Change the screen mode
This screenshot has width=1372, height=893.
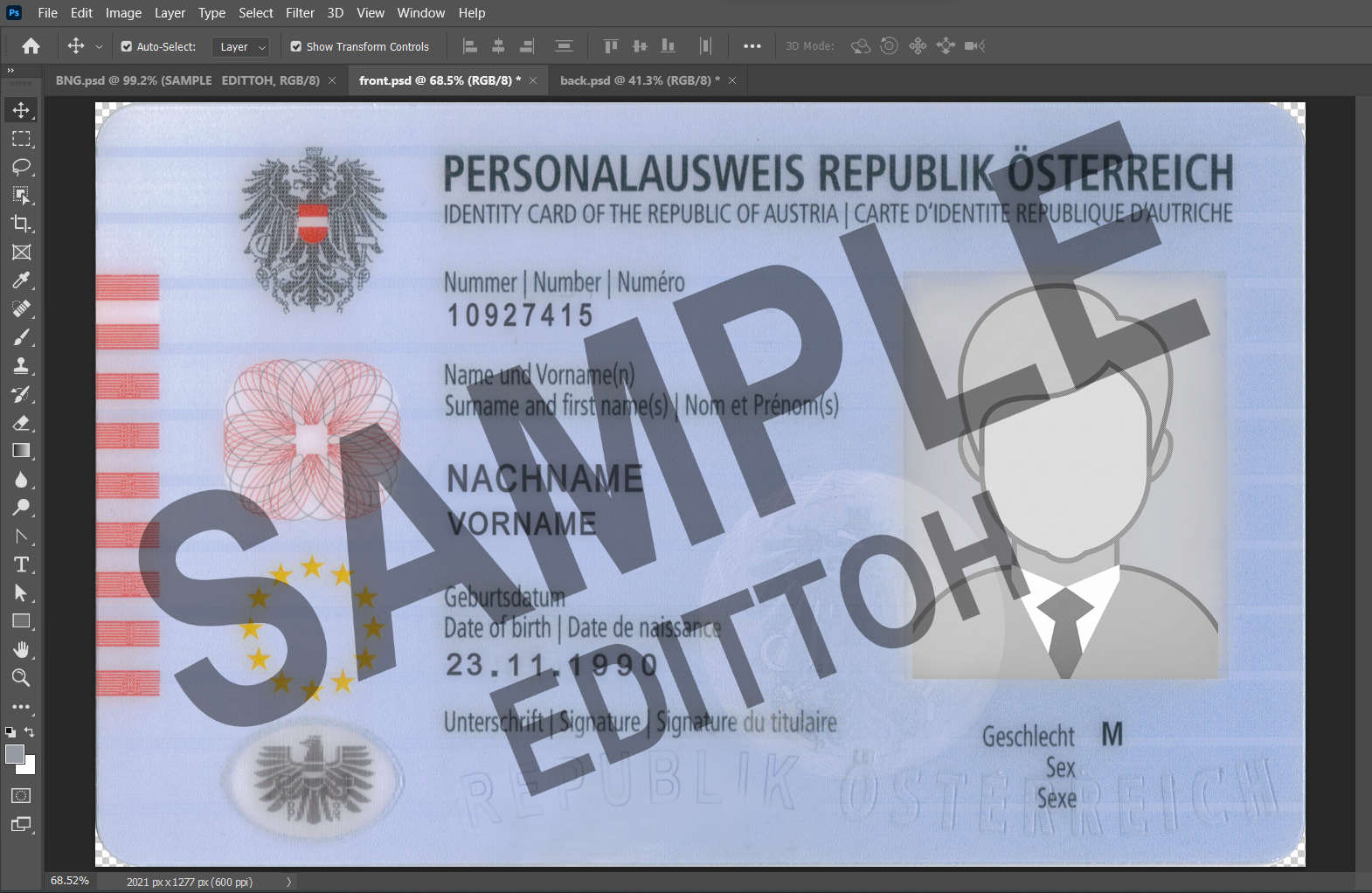click(21, 824)
